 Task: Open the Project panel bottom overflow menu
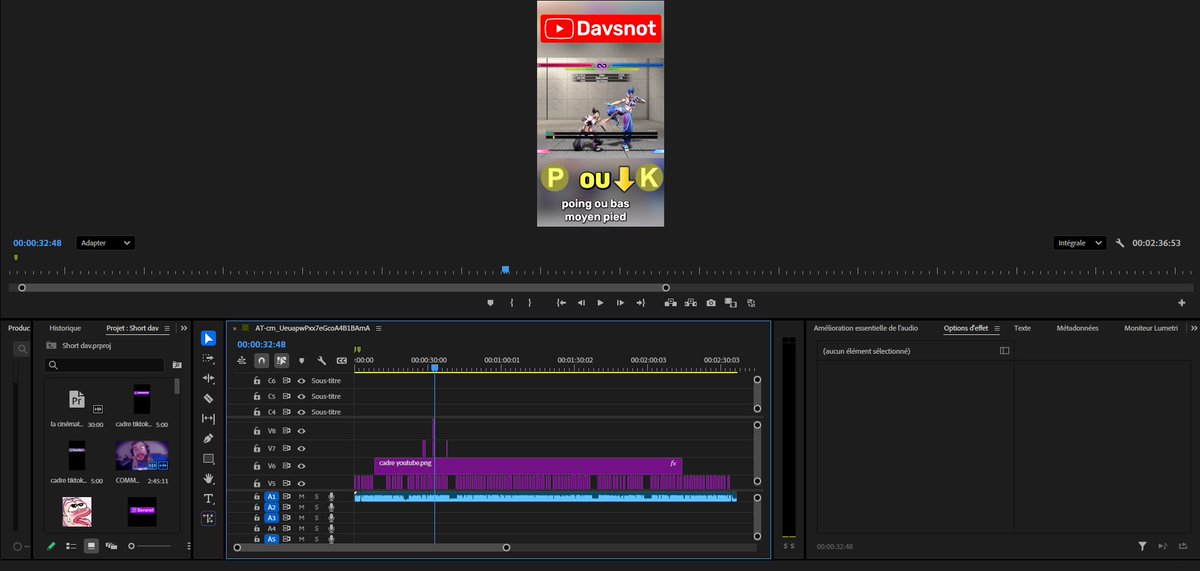point(187,546)
